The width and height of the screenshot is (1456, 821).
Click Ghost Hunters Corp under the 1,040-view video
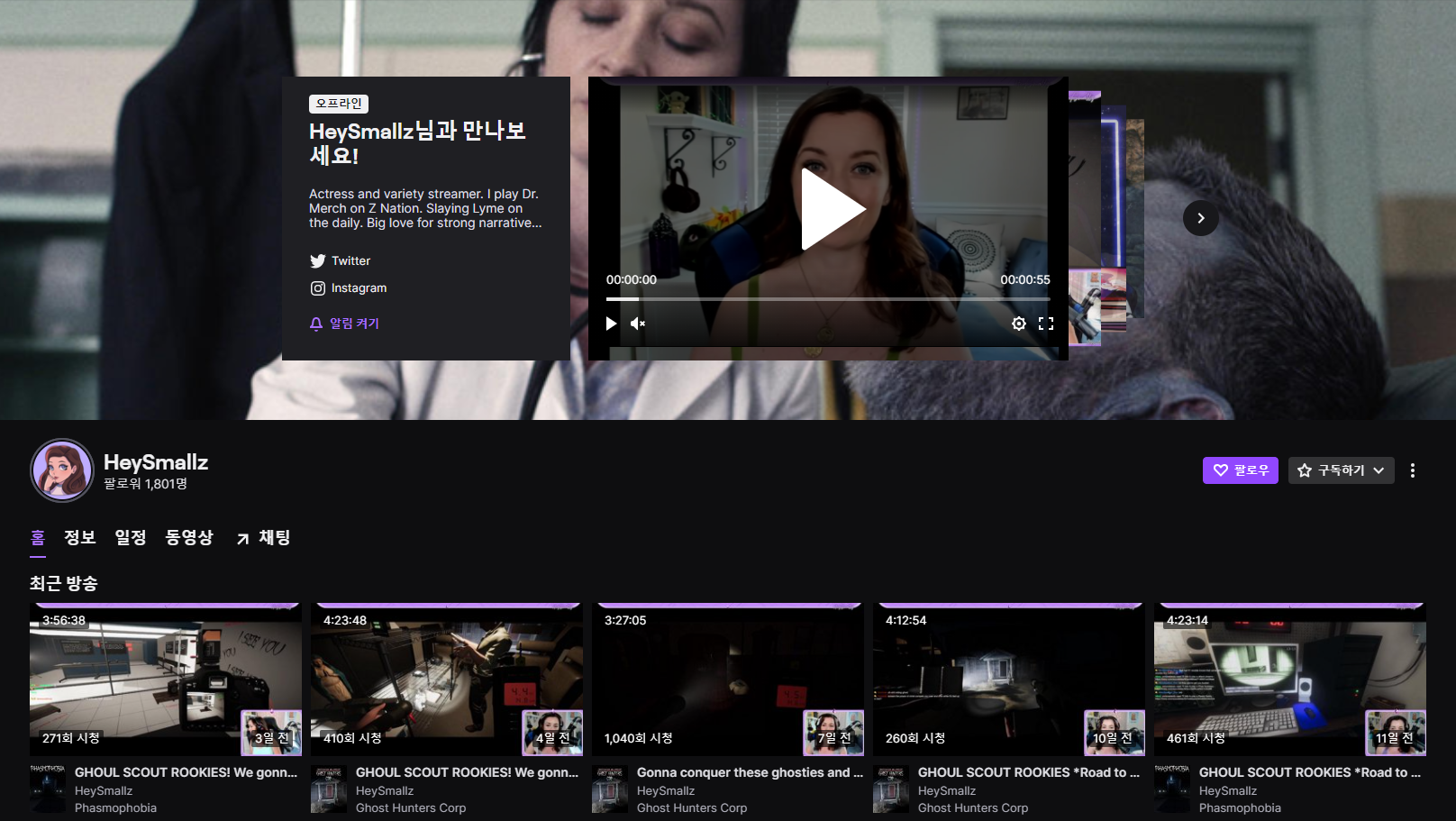(692, 808)
